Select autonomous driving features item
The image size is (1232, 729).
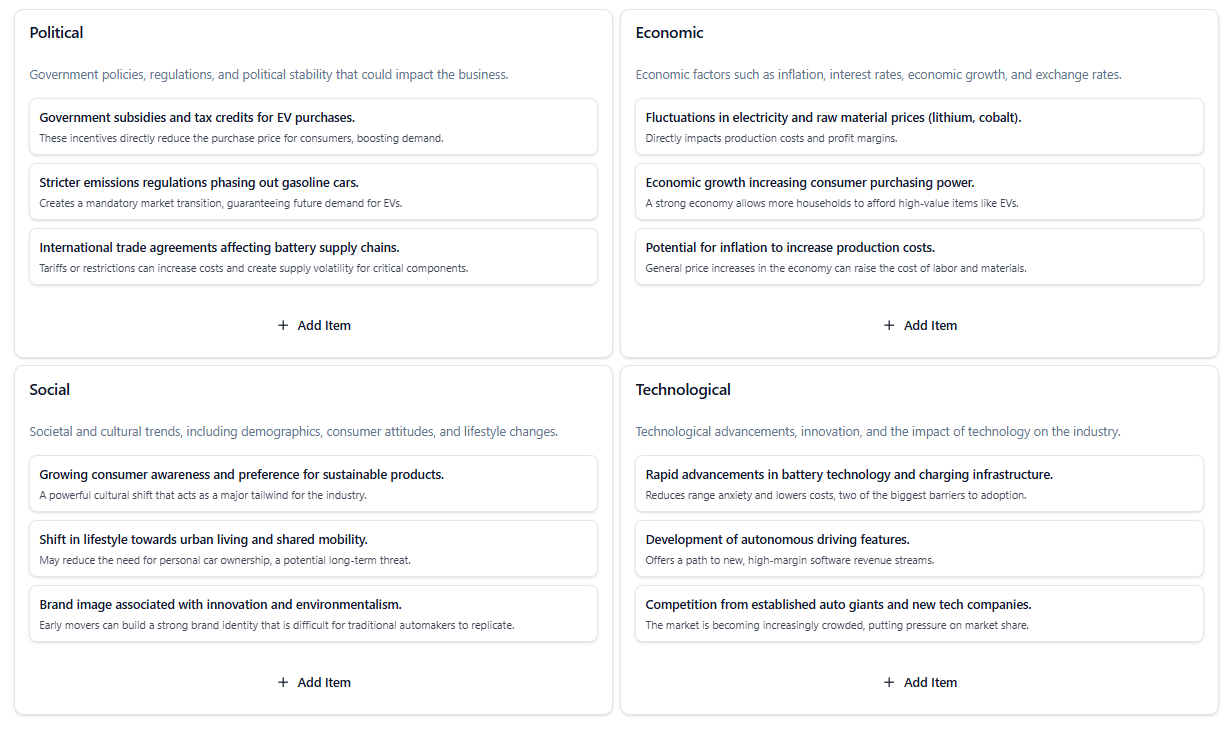(x=919, y=548)
